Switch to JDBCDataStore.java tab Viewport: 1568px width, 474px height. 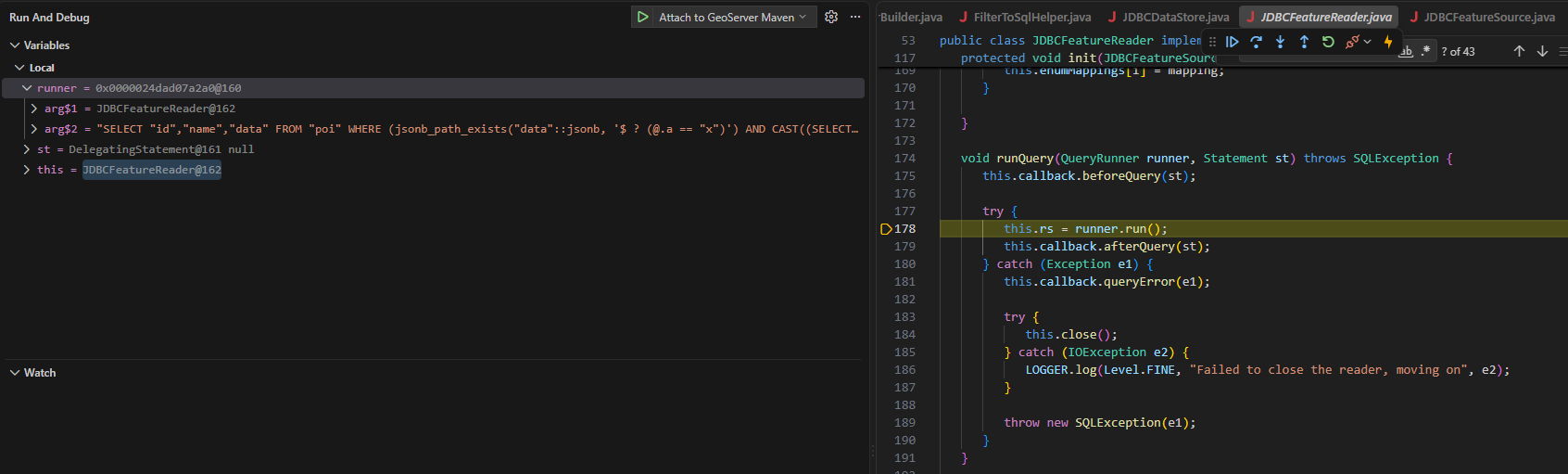click(x=1169, y=17)
